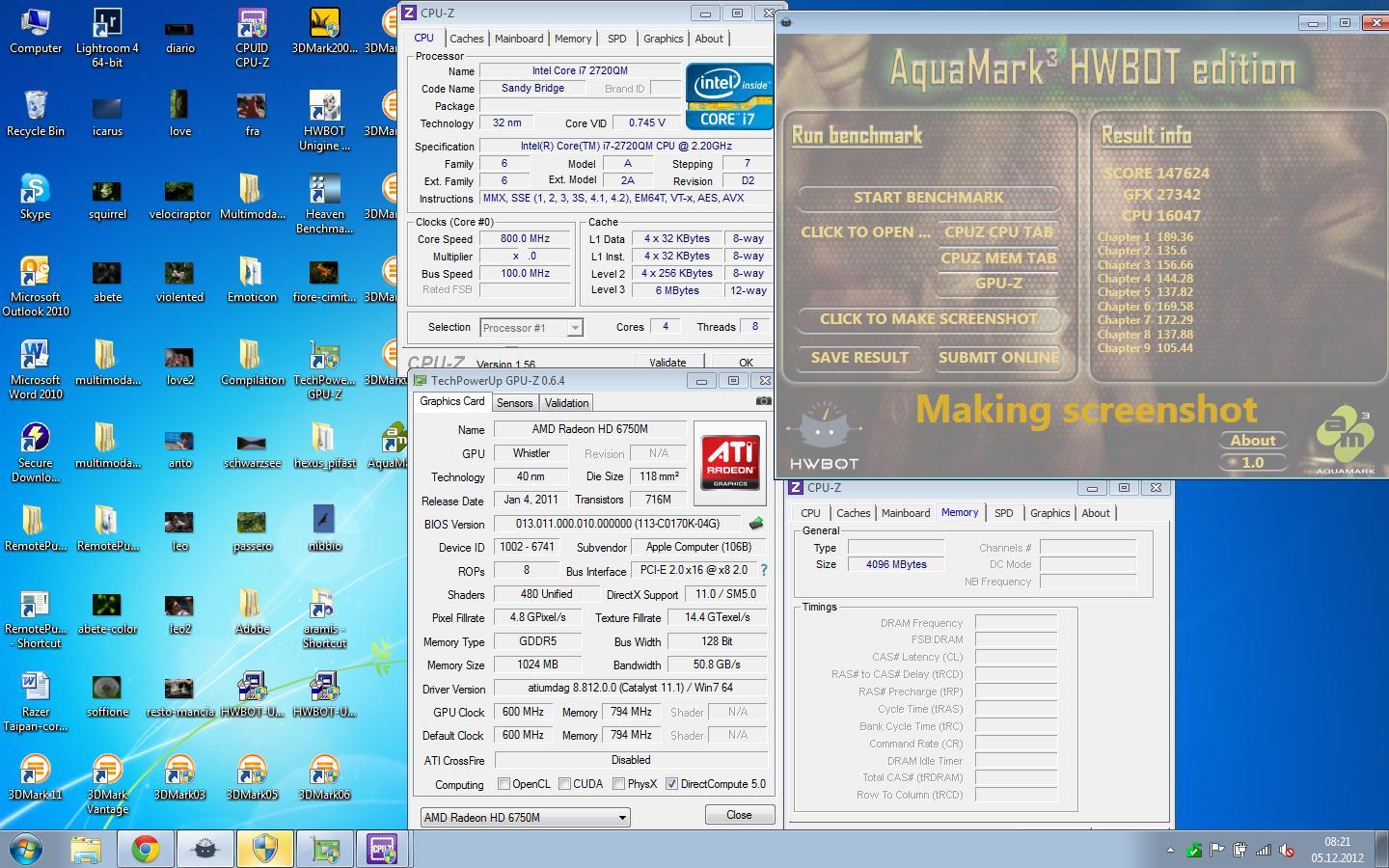Click SAVE RESULT in AquaMark
This screenshot has height=868, width=1389.
[x=859, y=358]
